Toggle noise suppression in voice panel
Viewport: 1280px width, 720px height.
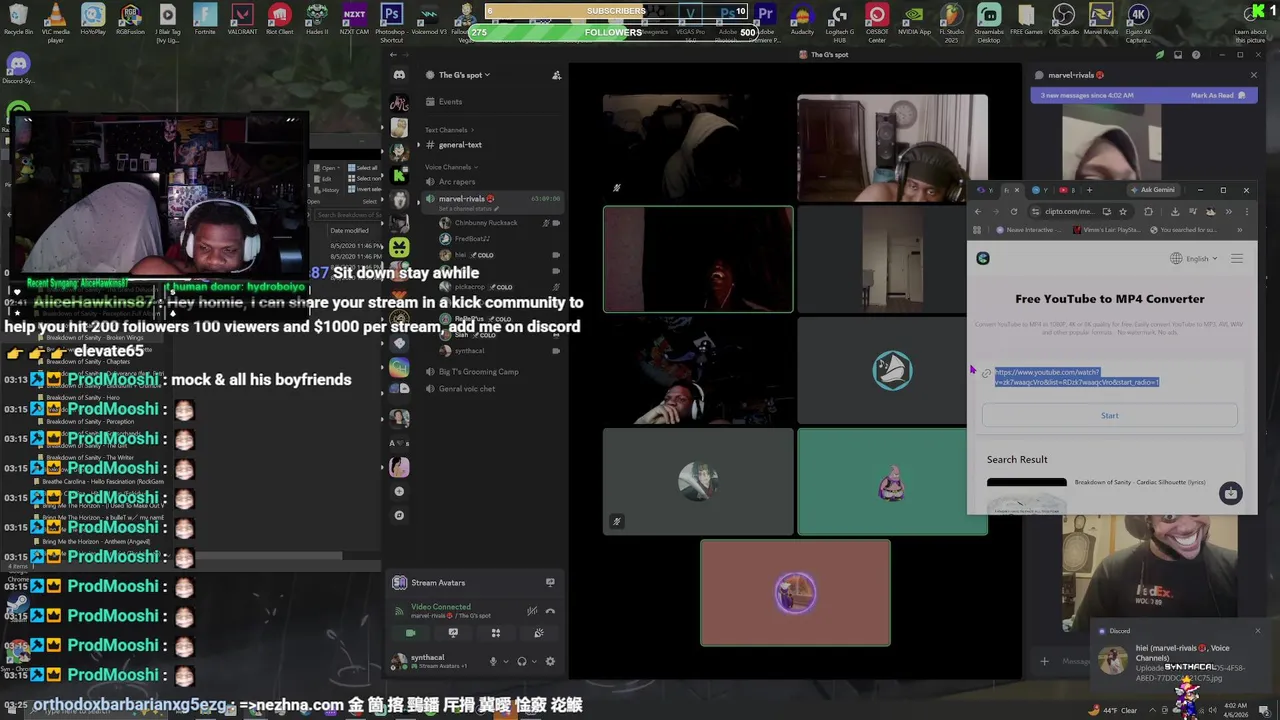[532, 611]
